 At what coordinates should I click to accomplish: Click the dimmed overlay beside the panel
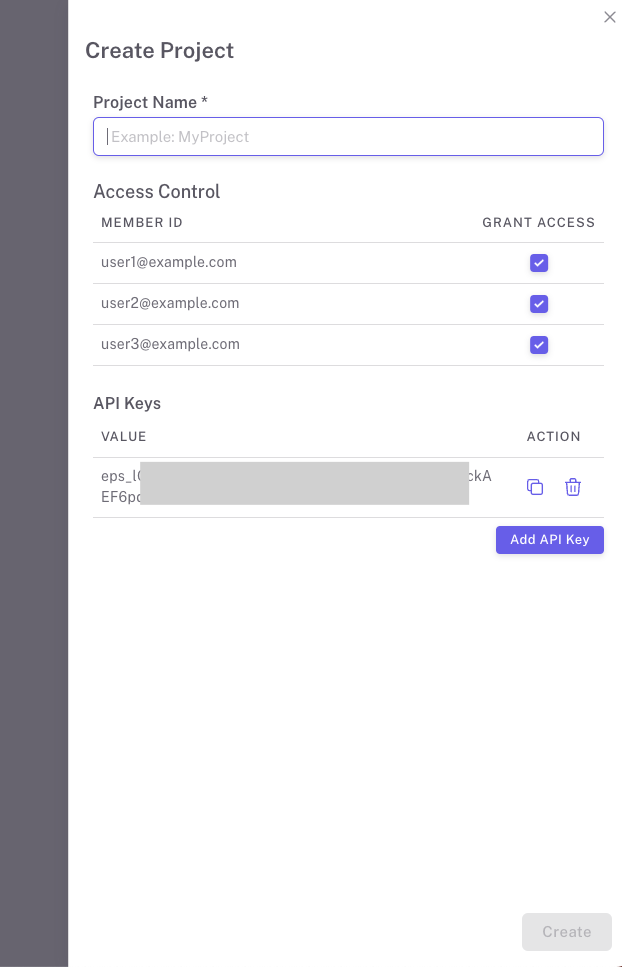point(33,480)
